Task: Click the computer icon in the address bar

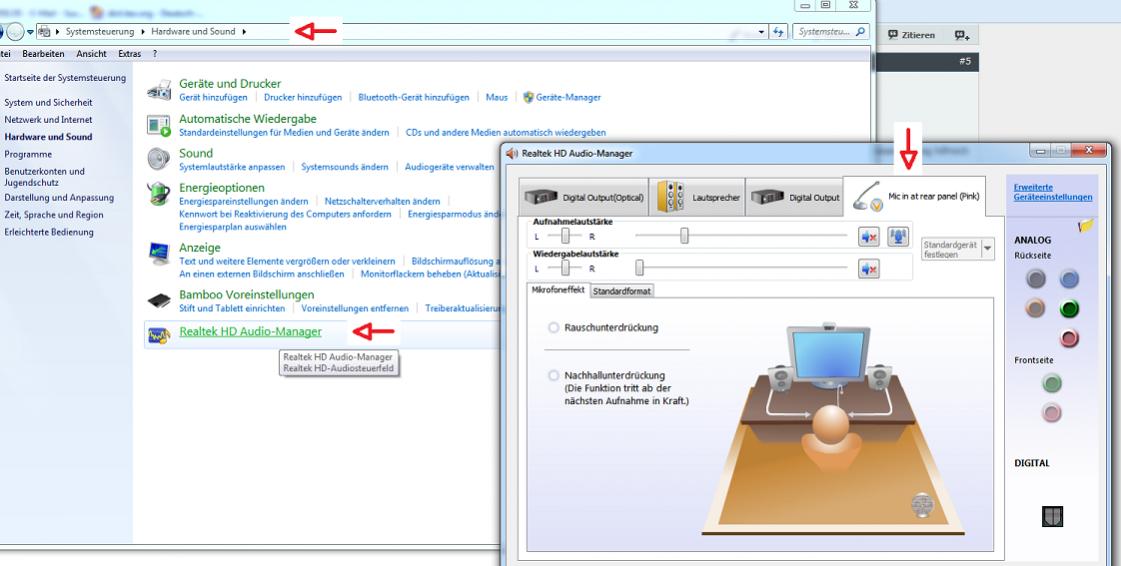Action: point(44,31)
